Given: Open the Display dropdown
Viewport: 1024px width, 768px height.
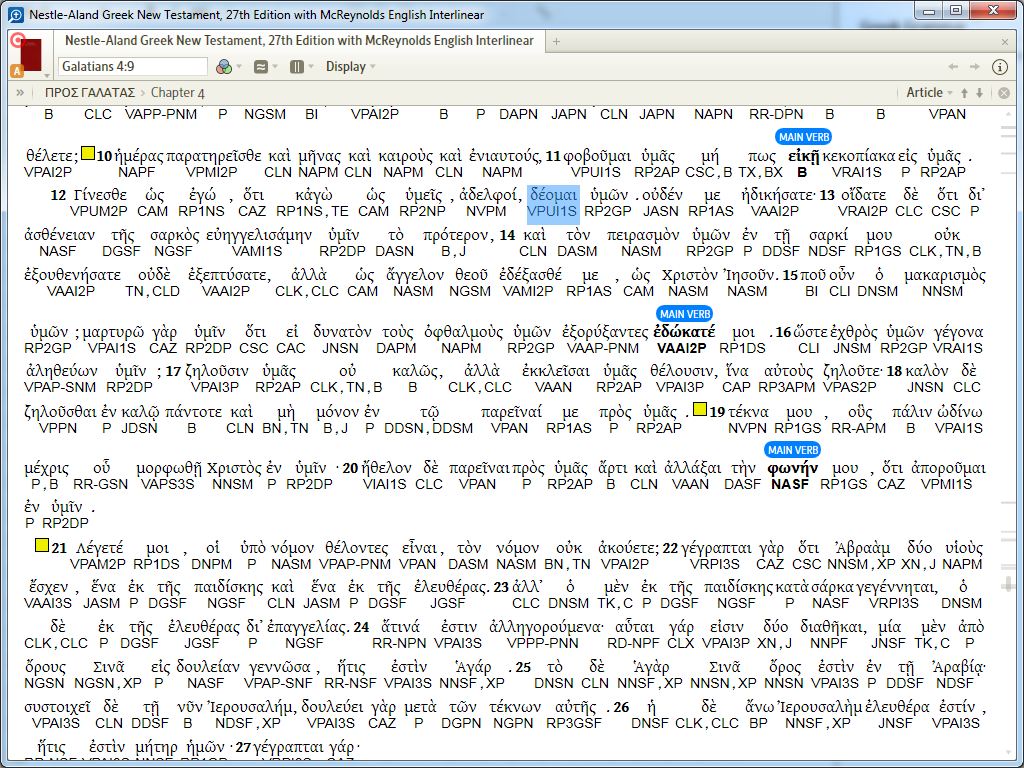Looking at the screenshot, I should [351, 67].
